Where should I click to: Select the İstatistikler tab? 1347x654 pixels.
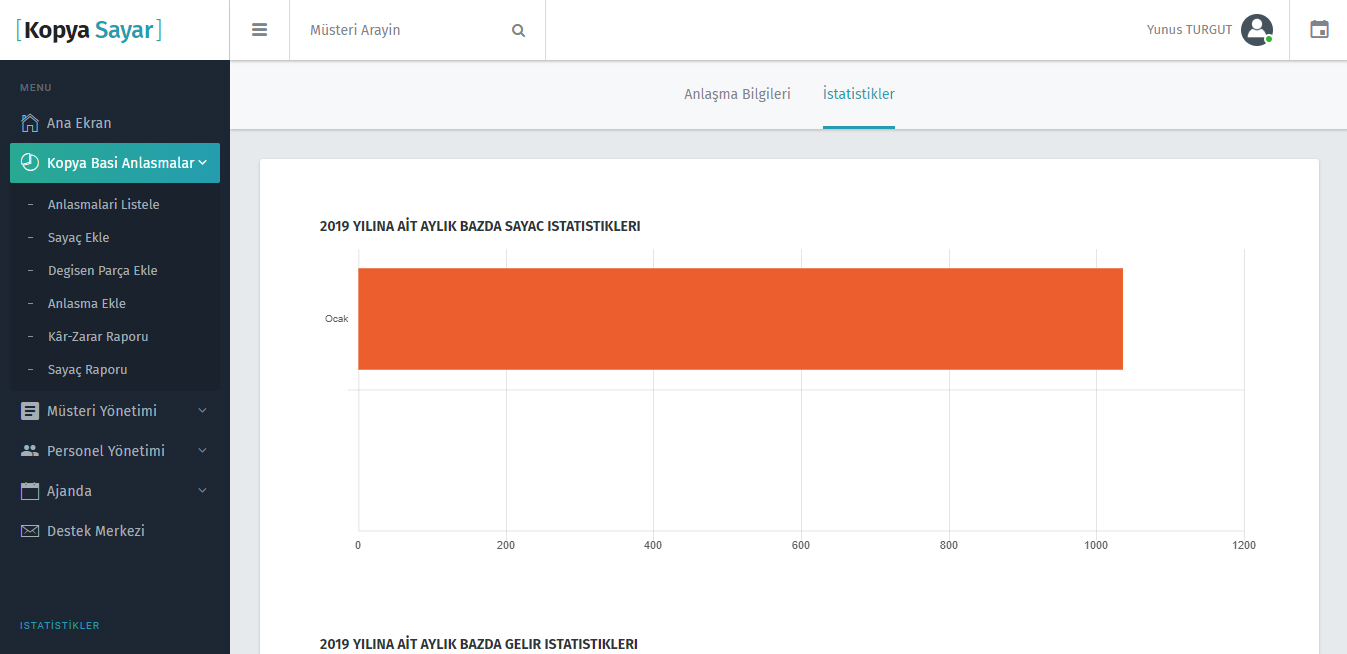858,94
